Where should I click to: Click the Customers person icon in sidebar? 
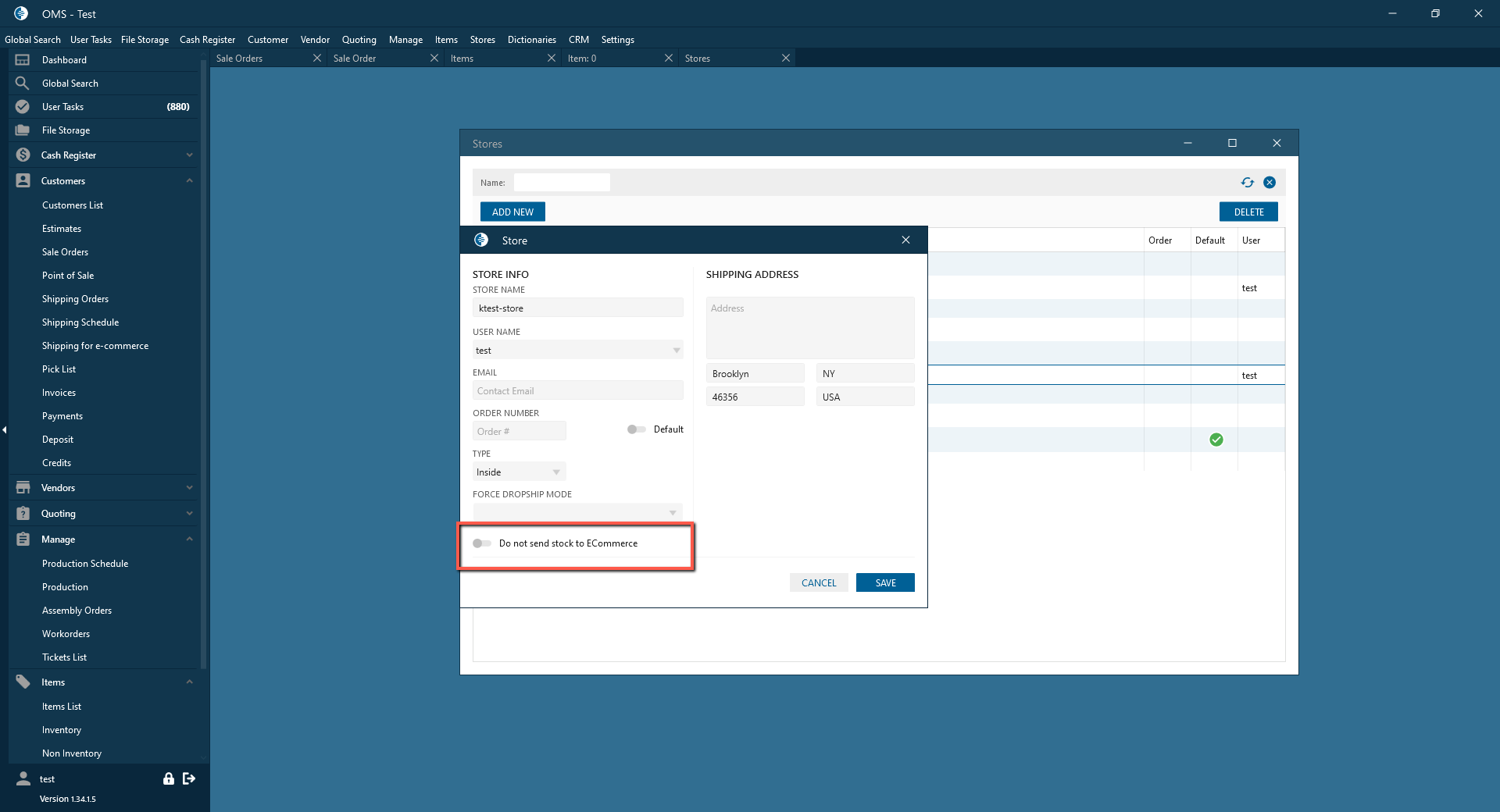click(23, 181)
